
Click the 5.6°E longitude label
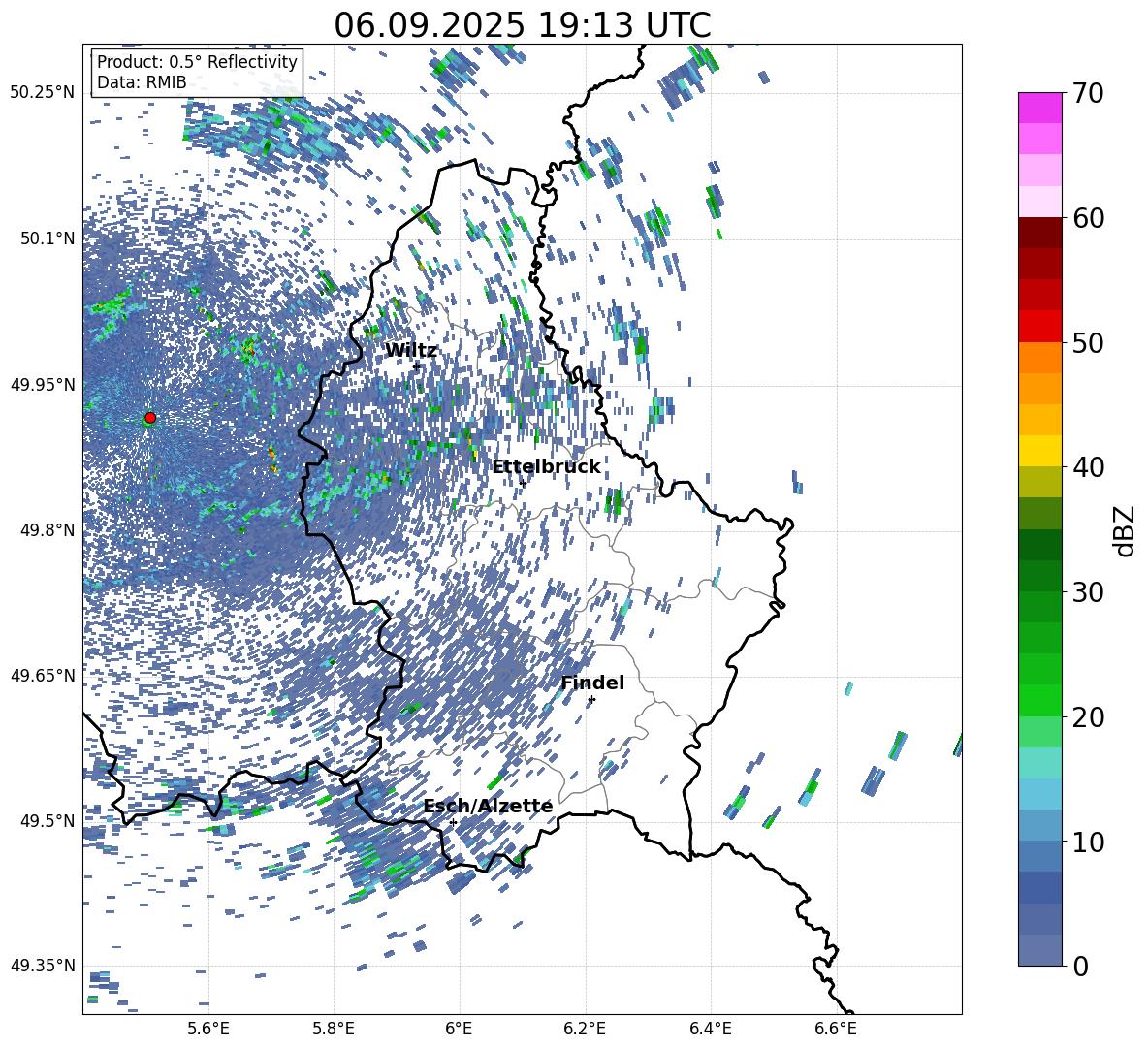[x=208, y=1029]
